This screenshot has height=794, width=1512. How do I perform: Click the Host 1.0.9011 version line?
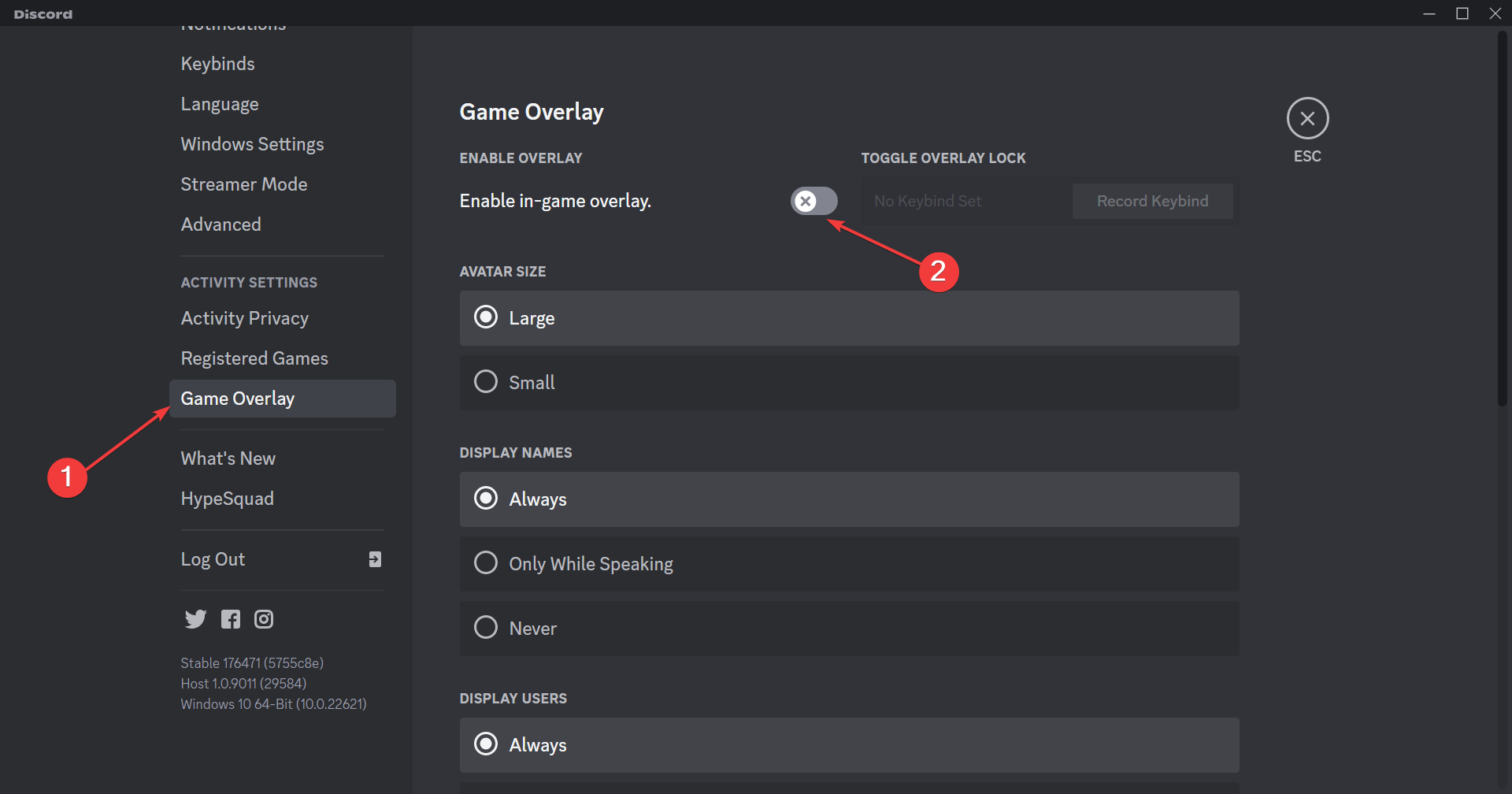pos(243,684)
